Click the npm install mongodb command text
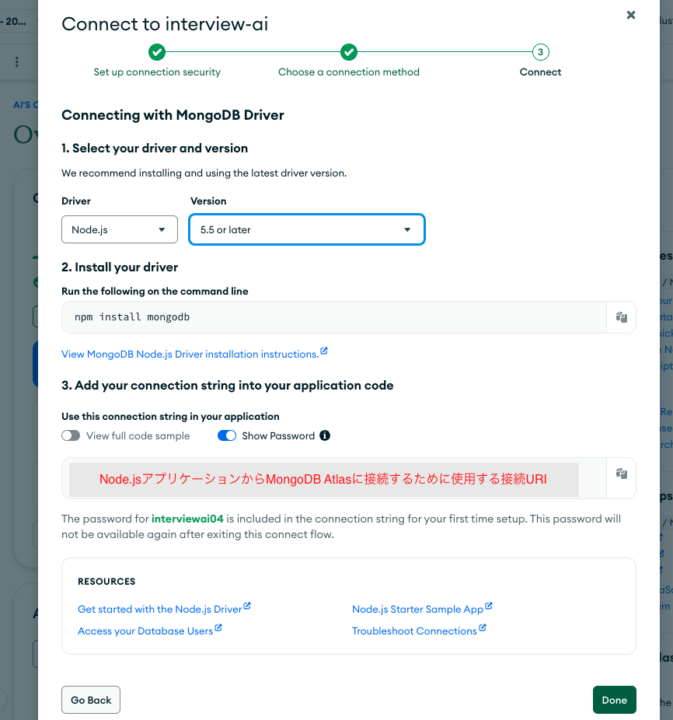Viewport: 673px width, 720px height. (132, 317)
